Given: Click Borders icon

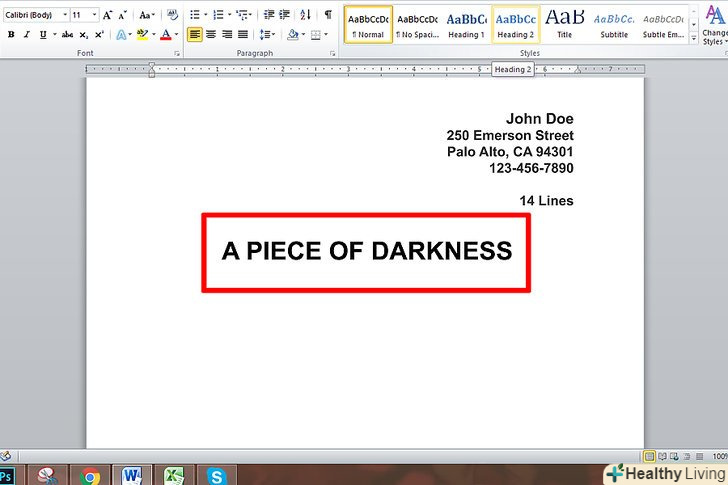Looking at the screenshot, I should 316,34.
